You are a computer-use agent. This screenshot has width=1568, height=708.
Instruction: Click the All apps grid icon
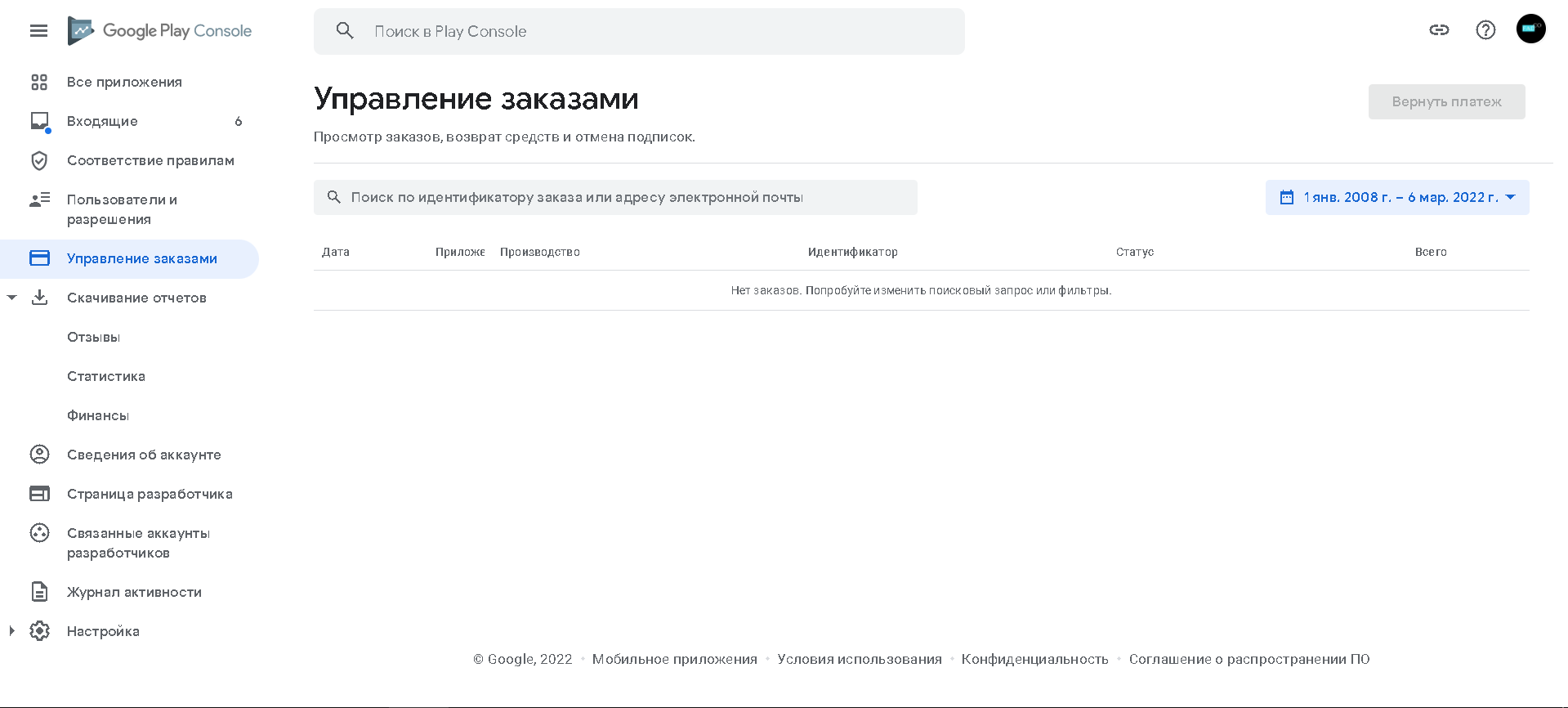tap(39, 82)
